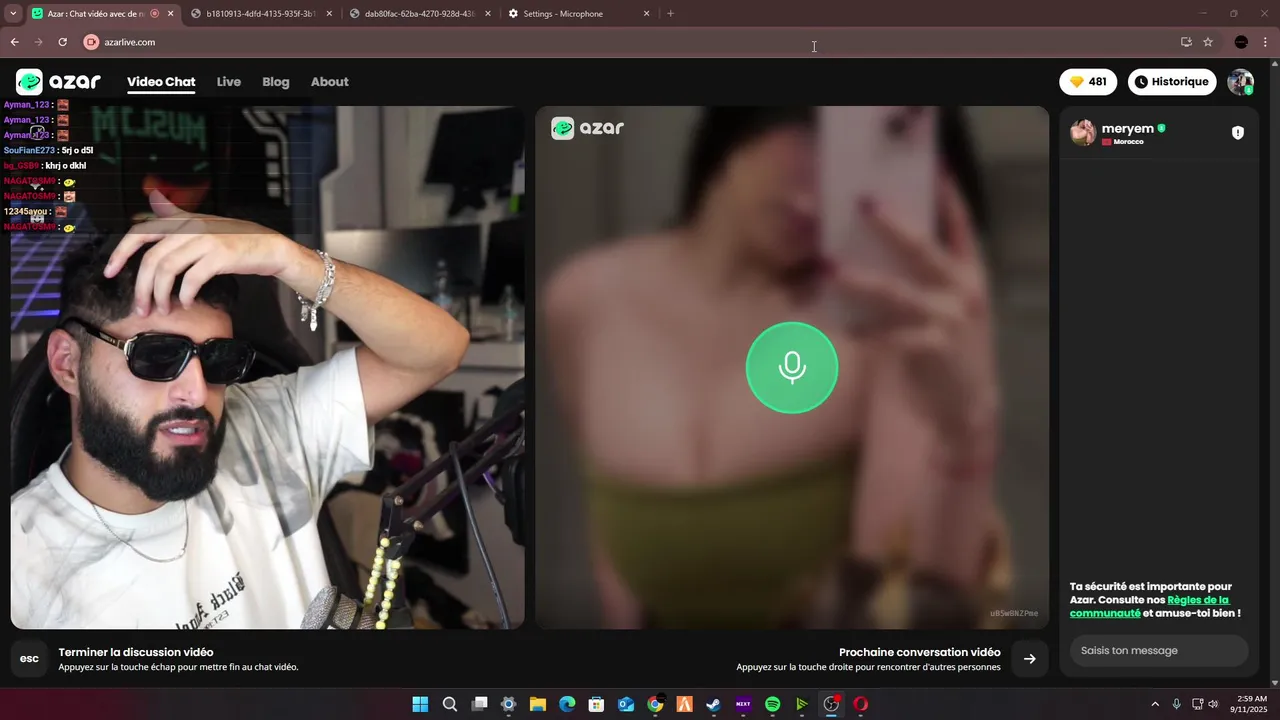Click the gem balance showing 481
Image resolution: width=1280 pixels, height=720 pixels.
pos(1088,82)
